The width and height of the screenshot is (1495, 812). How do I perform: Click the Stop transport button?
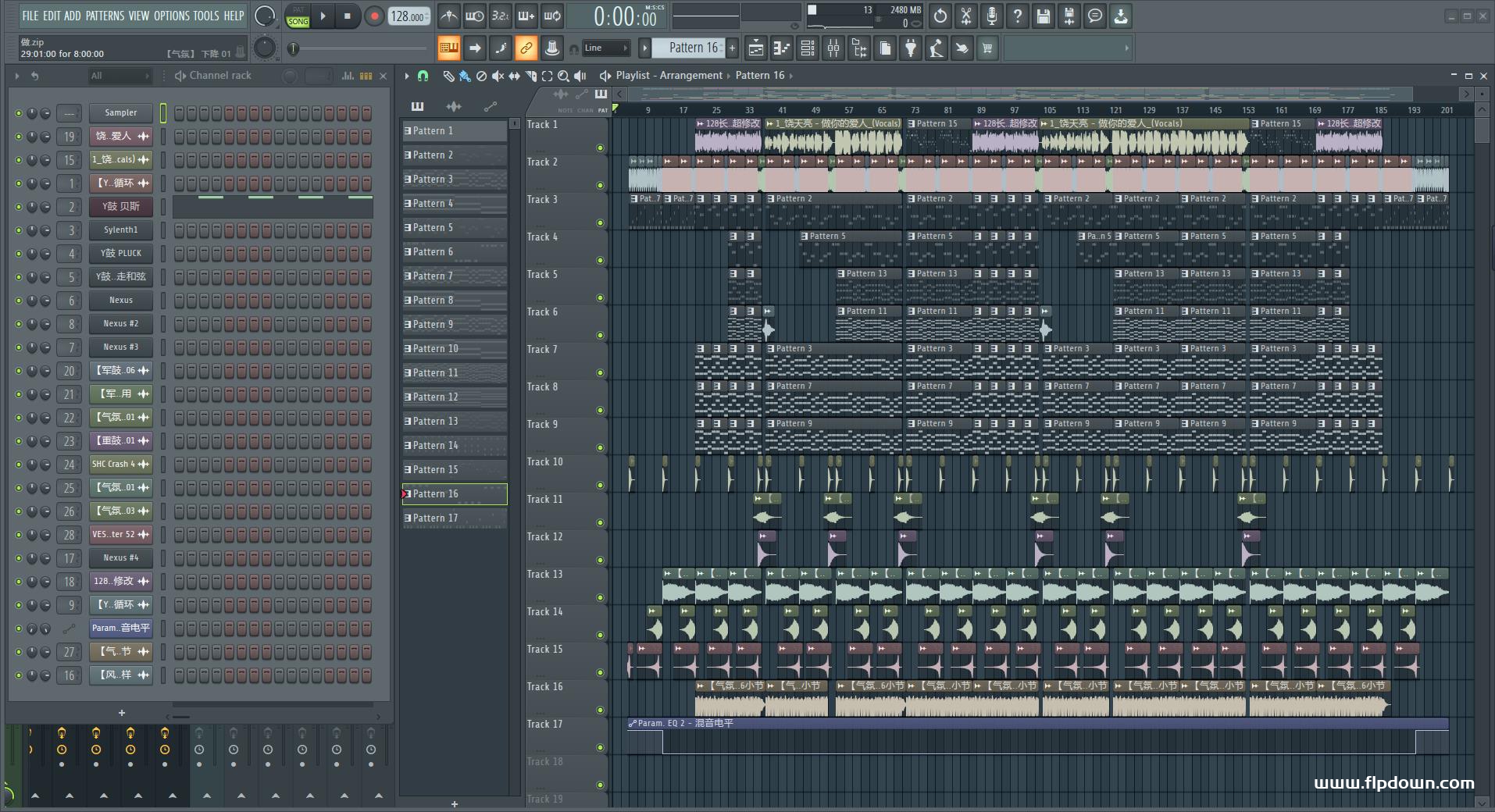(x=348, y=16)
